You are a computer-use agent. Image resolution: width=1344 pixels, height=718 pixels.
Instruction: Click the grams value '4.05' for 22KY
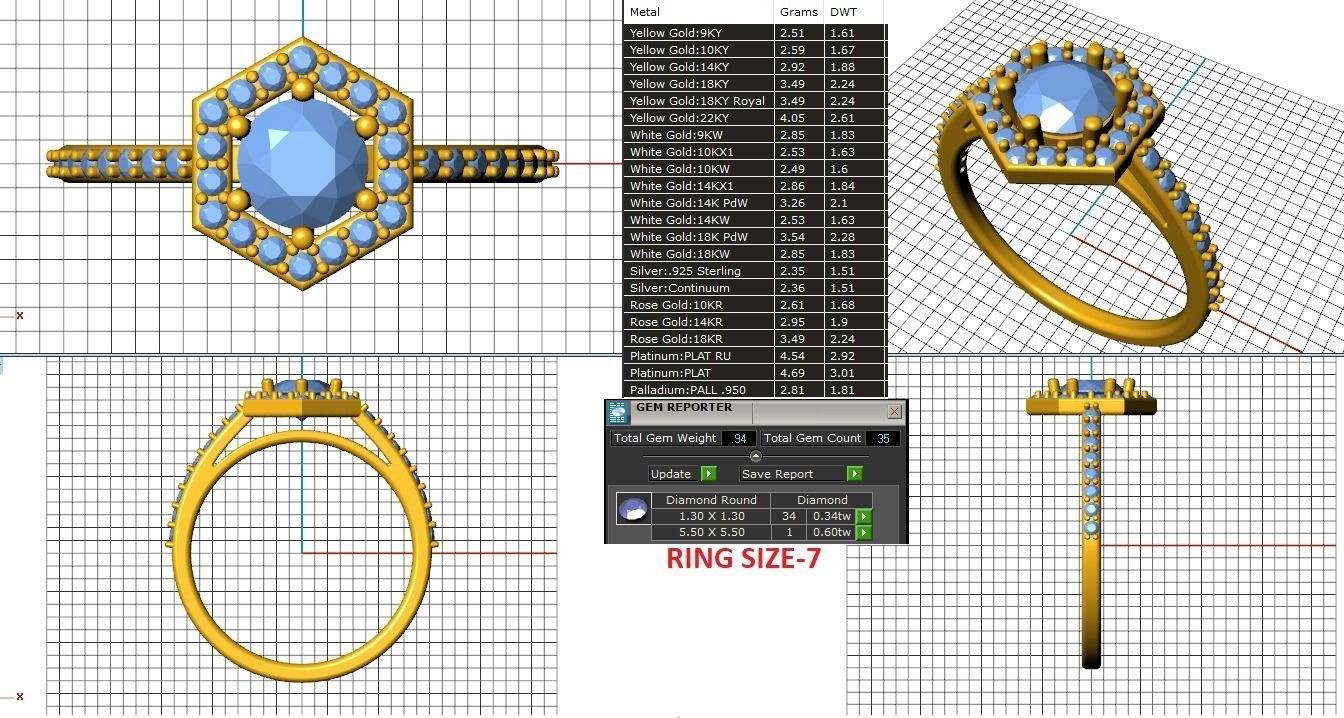click(x=791, y=118)
